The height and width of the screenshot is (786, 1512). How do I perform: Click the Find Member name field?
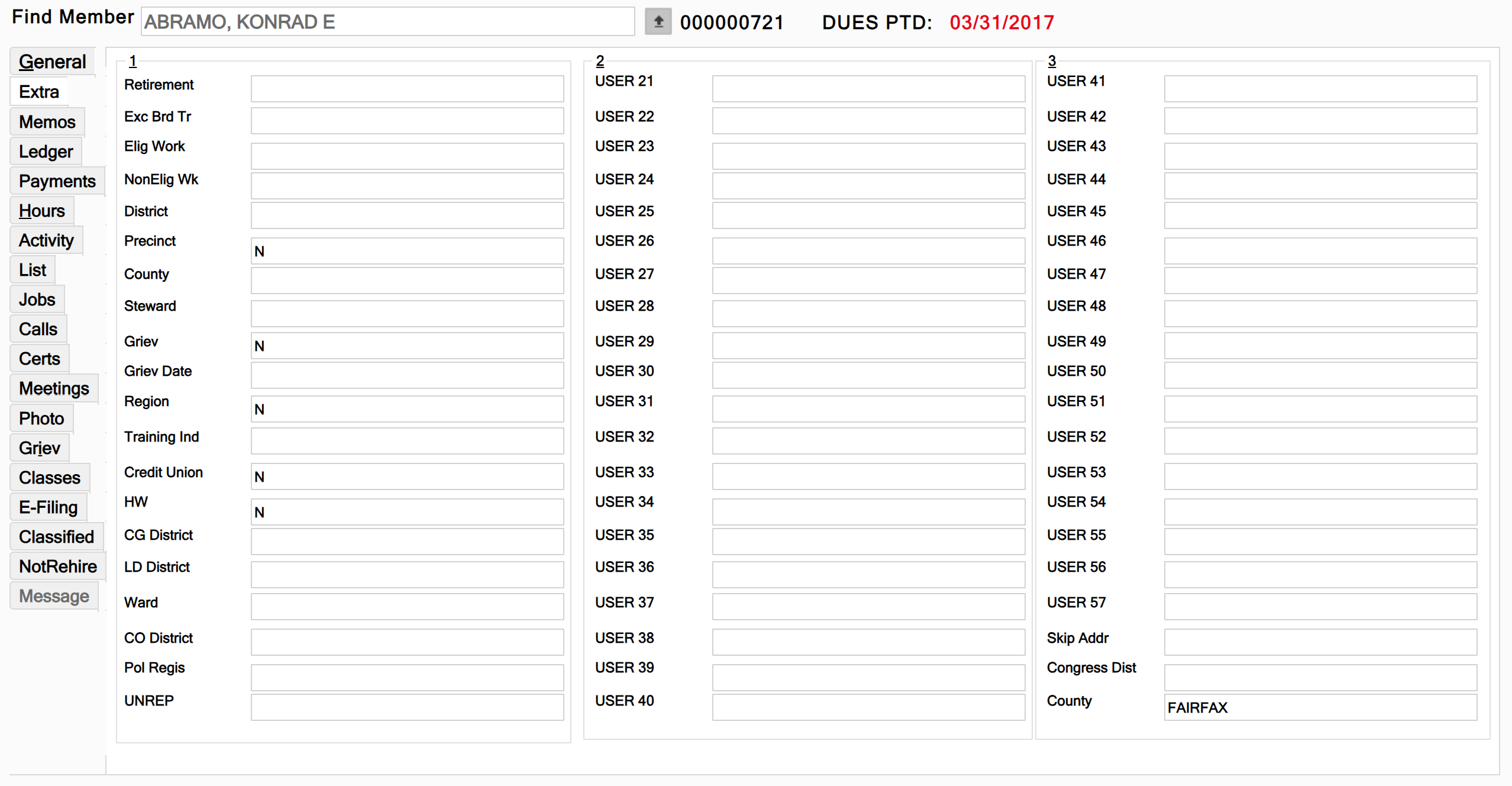[387, 22]
